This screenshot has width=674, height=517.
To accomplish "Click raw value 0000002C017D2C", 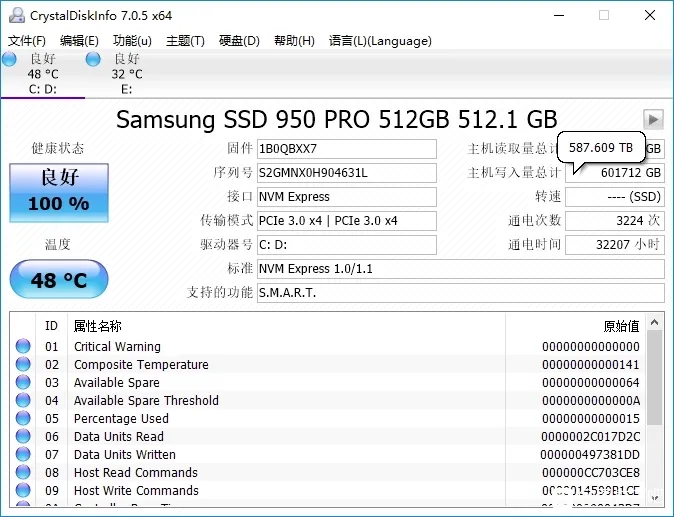I will tap(591, 437).
